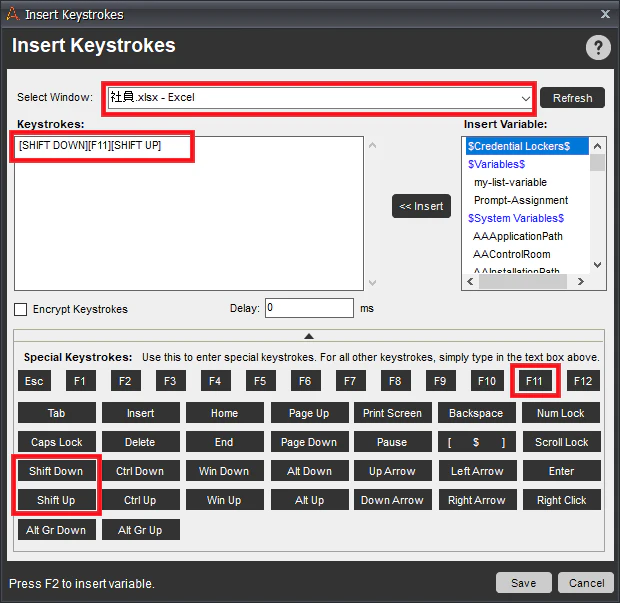Insert the Home keystroke

(x=225, y=413)
